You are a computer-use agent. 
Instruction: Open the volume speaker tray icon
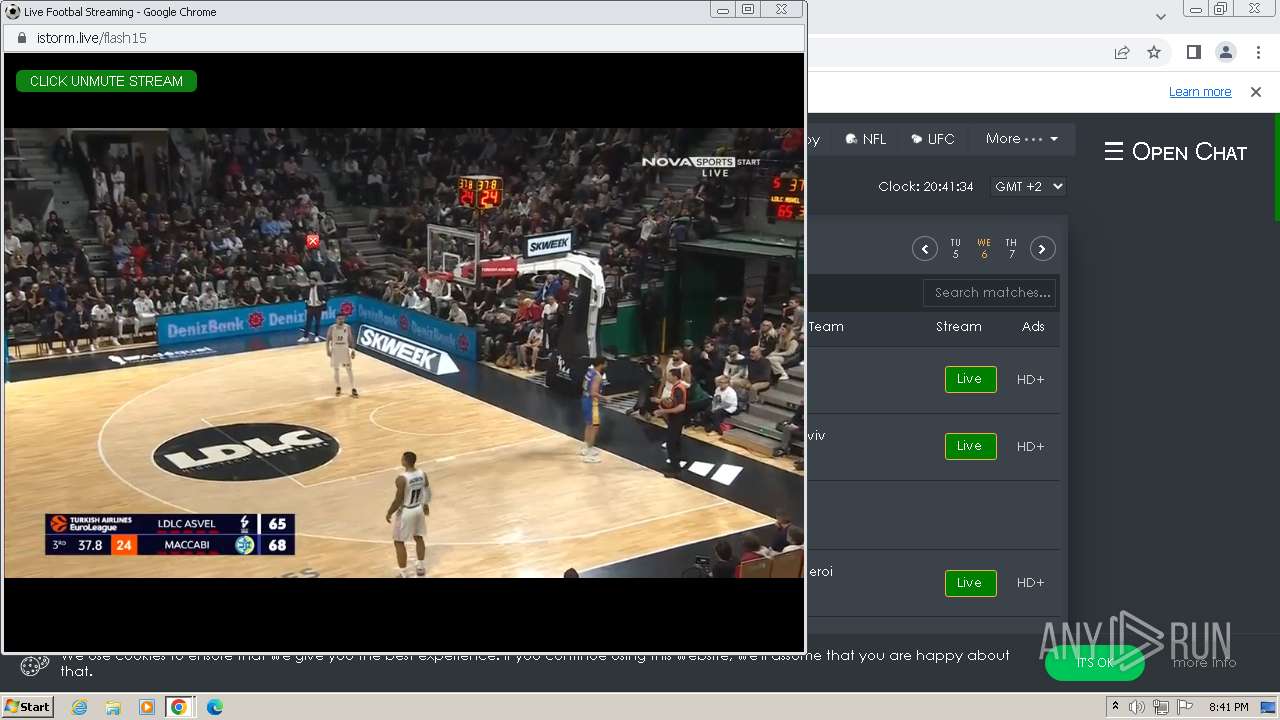point(1137,707)
